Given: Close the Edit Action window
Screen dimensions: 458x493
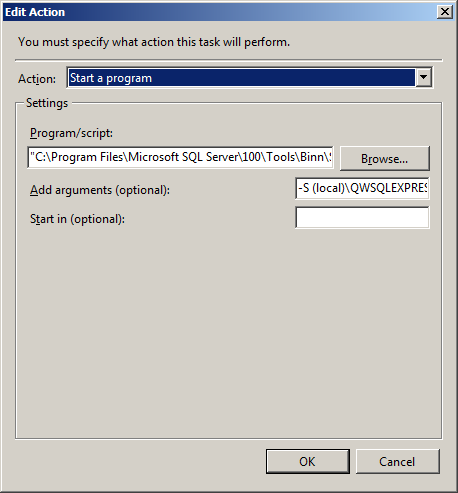Looking at the screenshot, I should click(x=445, y=12).
